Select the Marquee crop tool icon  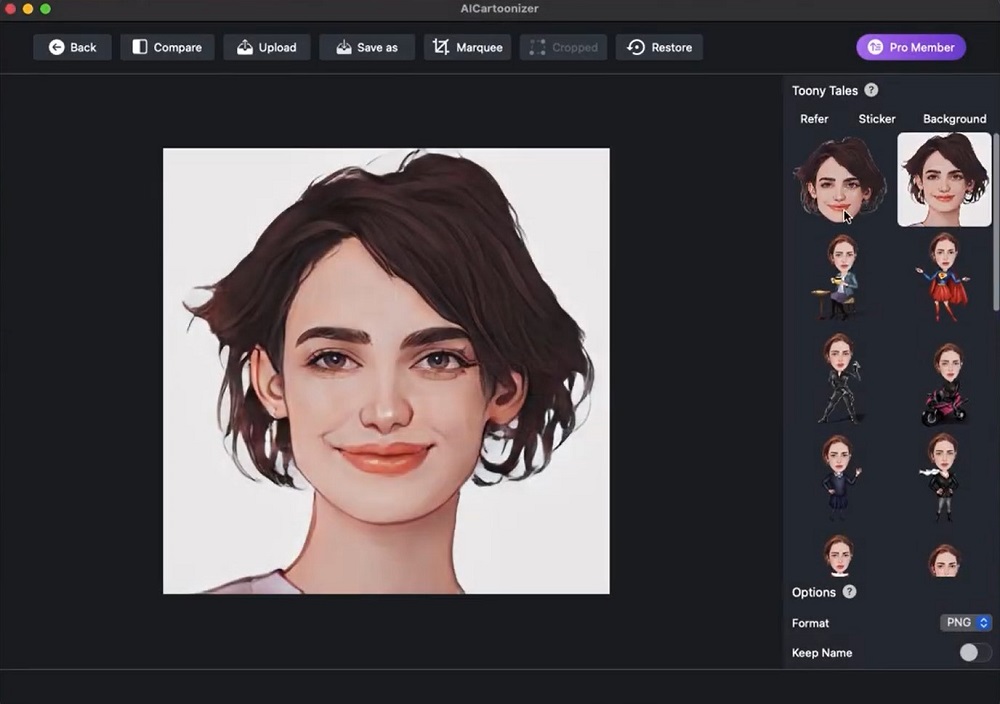pyautogui.click(x=440, y=46)
